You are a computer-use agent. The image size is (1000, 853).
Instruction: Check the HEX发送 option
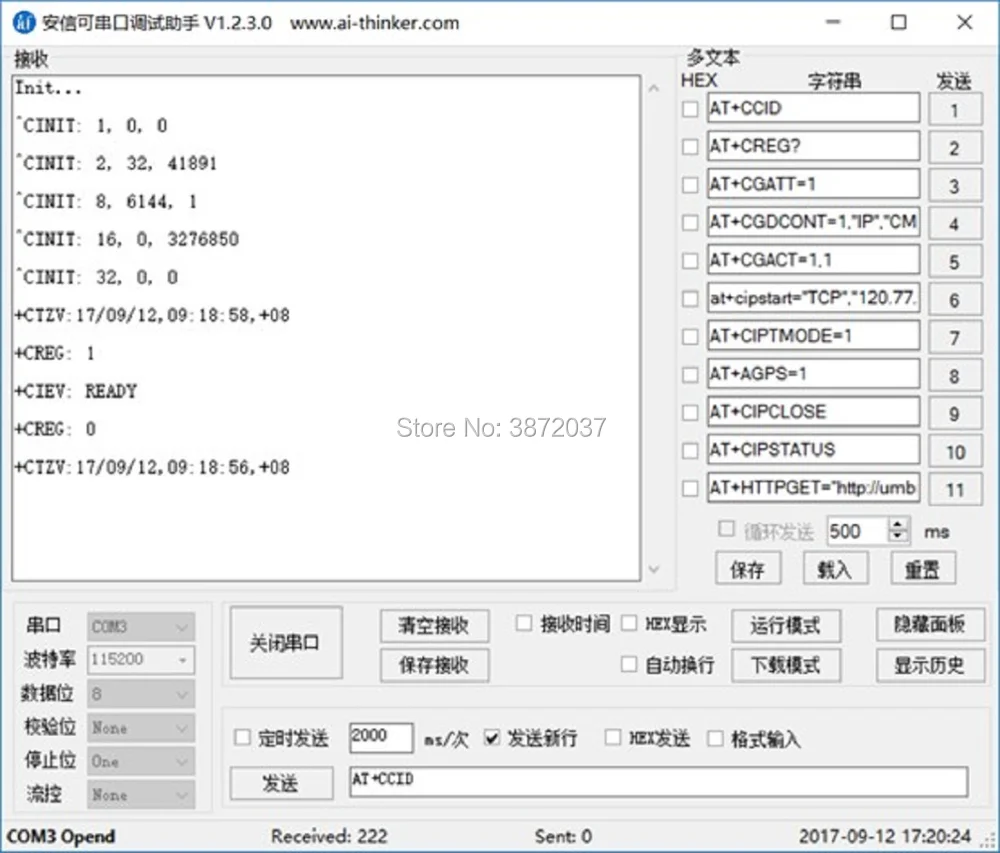point(613,738)
